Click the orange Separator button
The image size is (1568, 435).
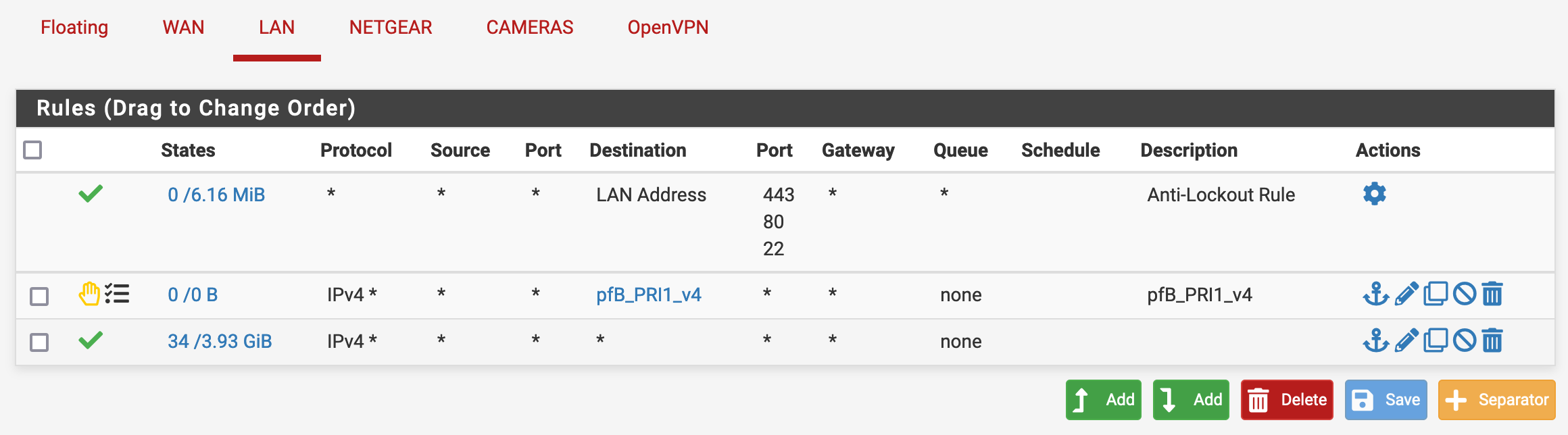pos(1496,400)
